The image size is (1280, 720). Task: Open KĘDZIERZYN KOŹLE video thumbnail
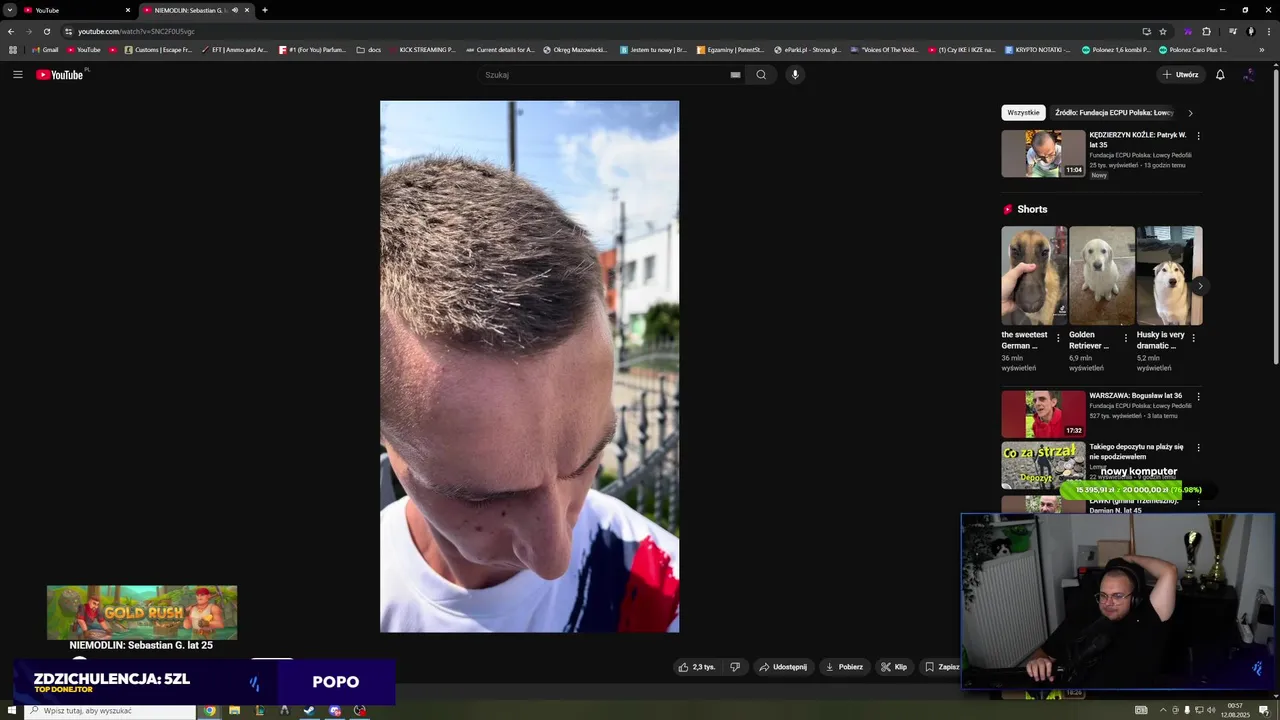pos(1043,153)
